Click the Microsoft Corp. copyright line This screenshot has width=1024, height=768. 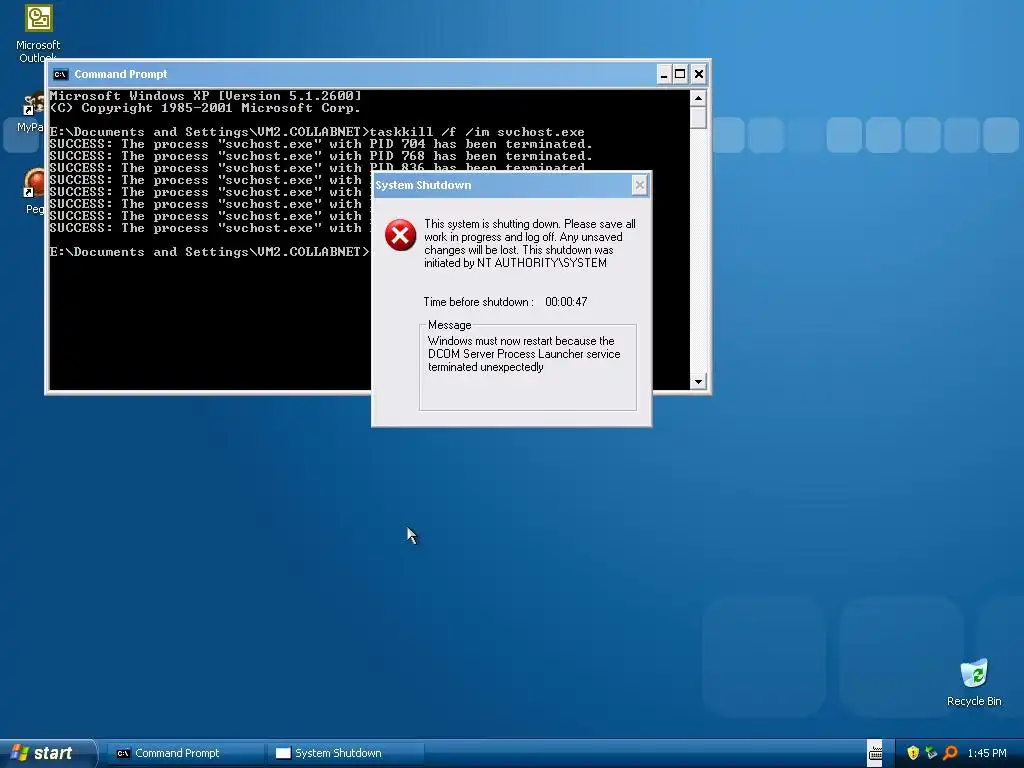tap(205, 108)
